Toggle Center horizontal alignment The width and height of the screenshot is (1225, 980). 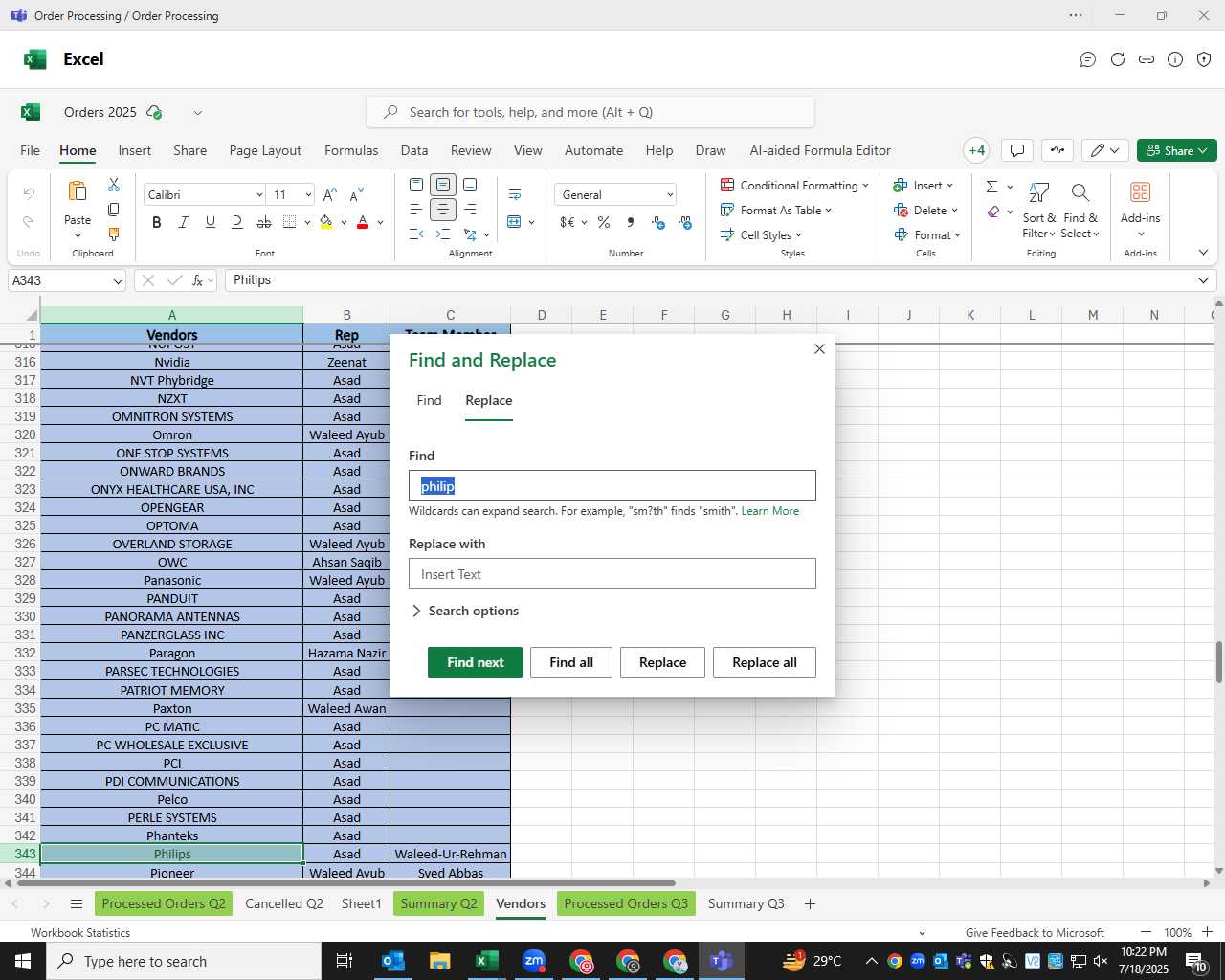coord(443,209)
